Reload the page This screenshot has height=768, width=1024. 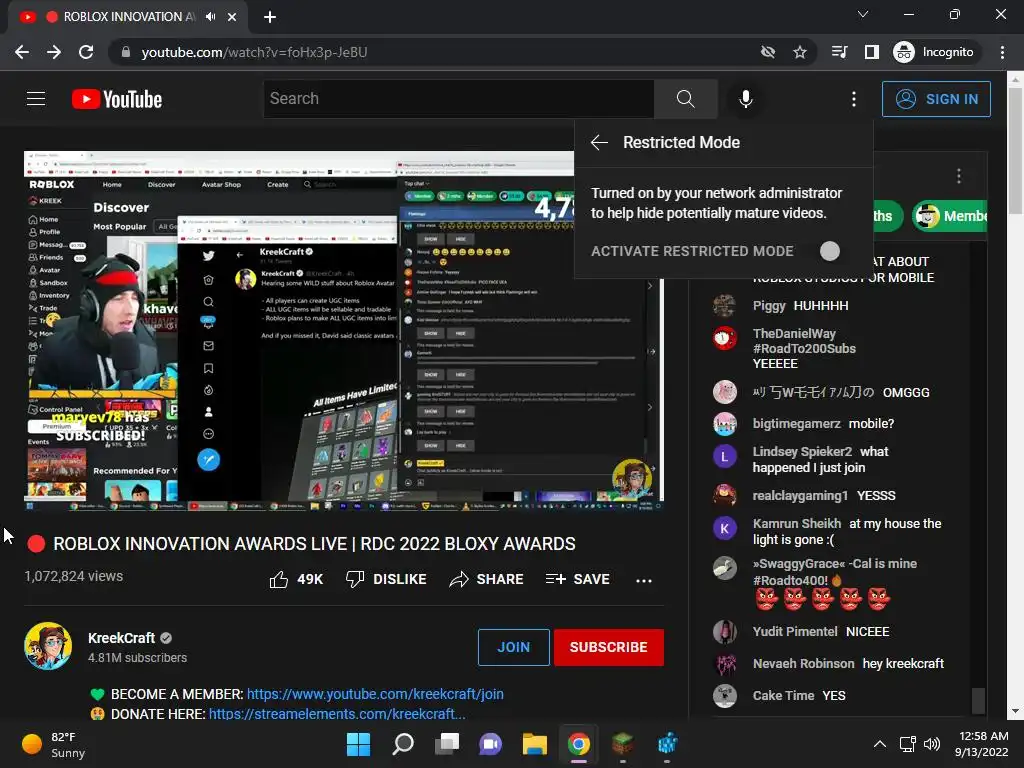[x=86, y=52]
